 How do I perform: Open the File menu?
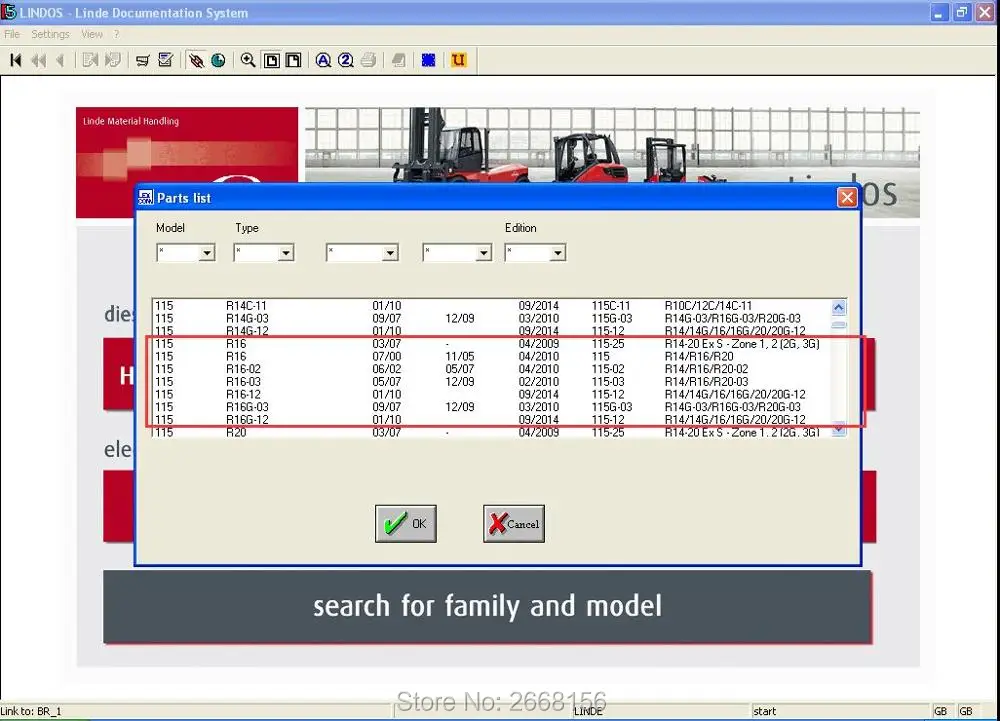[x=12, y=34]
